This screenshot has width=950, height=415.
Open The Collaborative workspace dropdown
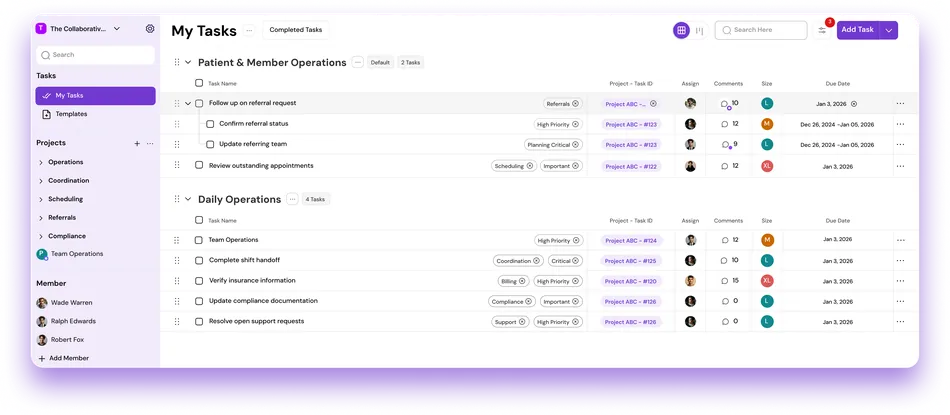[117, 28]
